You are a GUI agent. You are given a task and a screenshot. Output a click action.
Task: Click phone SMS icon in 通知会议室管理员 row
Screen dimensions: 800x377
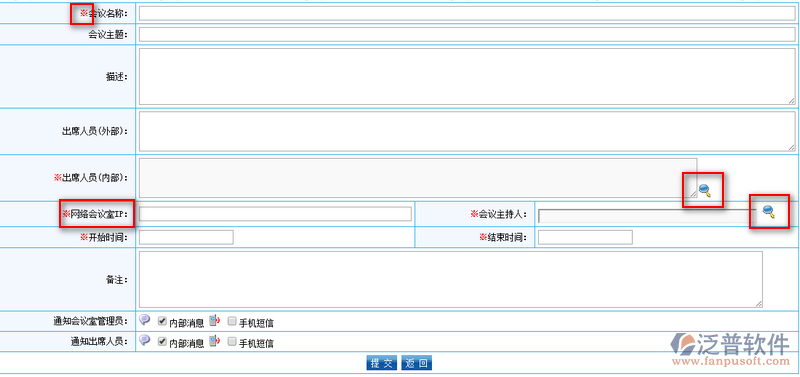(215, 320)
